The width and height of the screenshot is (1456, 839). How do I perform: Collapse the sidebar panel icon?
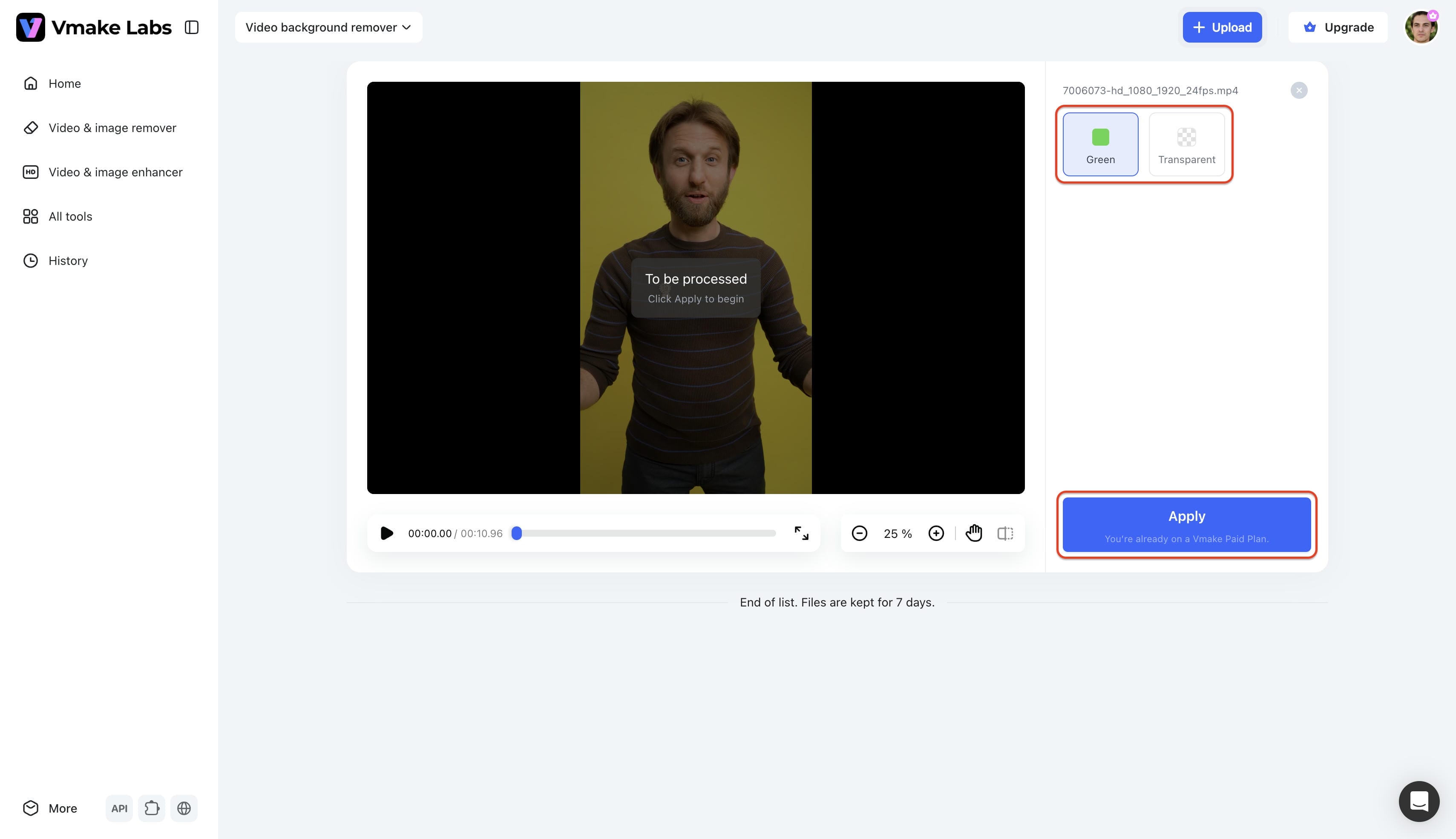pyautogui.click(x=192, y=27)
